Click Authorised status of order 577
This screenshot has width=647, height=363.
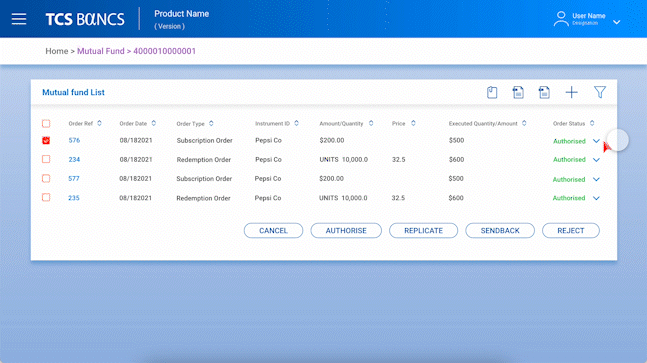[x=569, y=179]
